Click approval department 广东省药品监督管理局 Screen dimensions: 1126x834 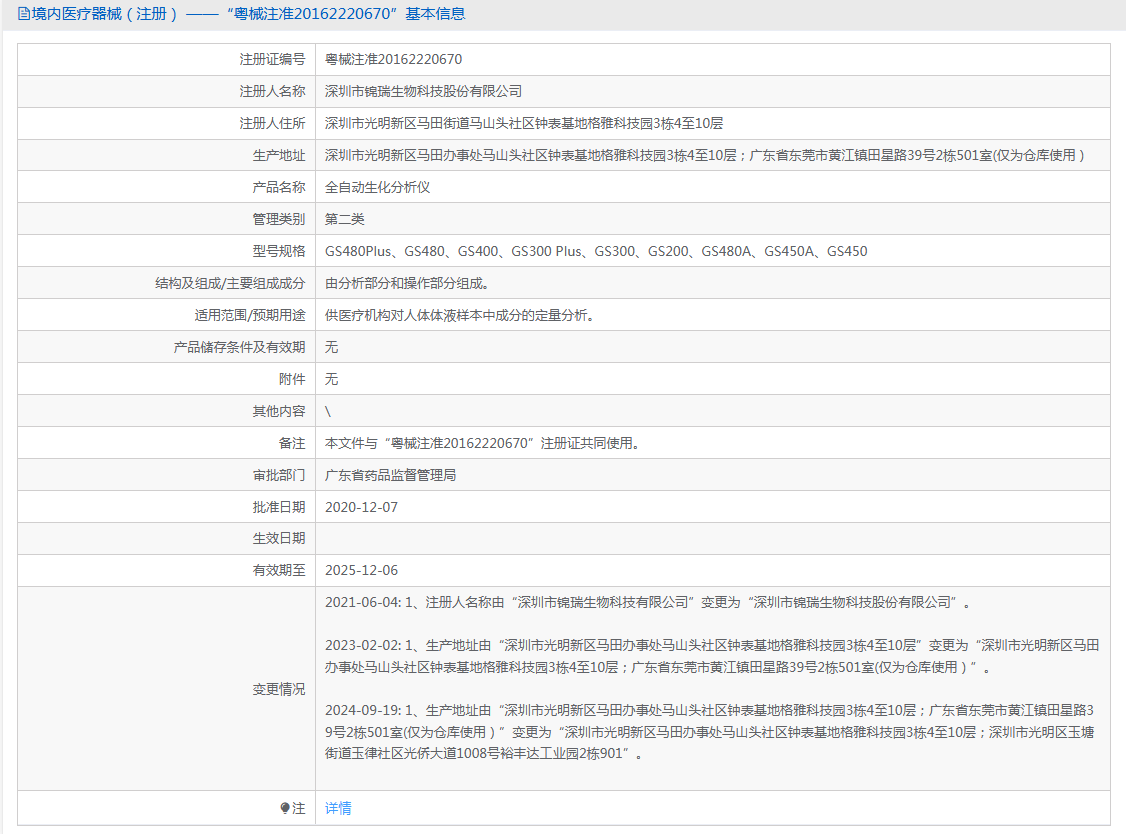tap(390, 475)
